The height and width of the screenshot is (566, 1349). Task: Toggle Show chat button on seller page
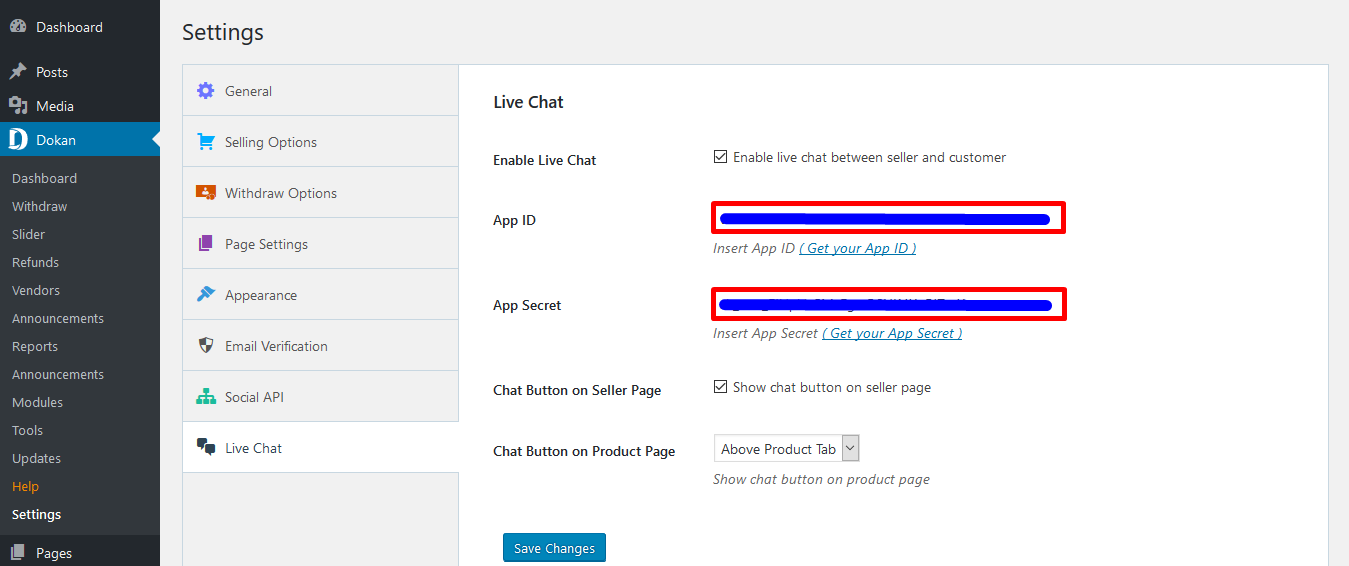720,387
